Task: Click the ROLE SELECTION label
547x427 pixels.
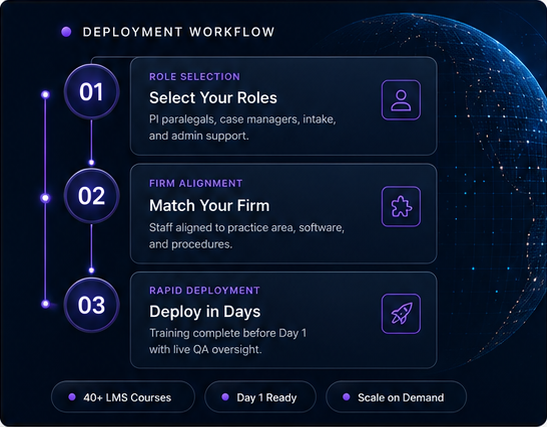Action: [x=195, y=77]
